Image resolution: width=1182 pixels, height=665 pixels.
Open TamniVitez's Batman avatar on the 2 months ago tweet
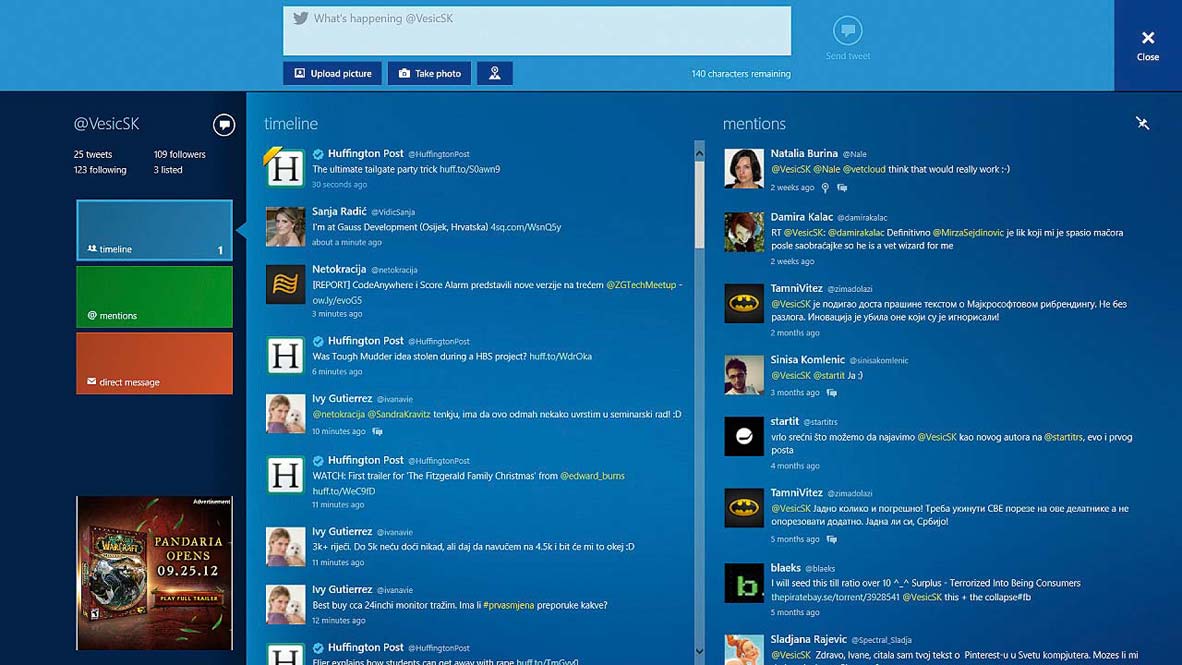pyautogui.click(x=744, y=303)
